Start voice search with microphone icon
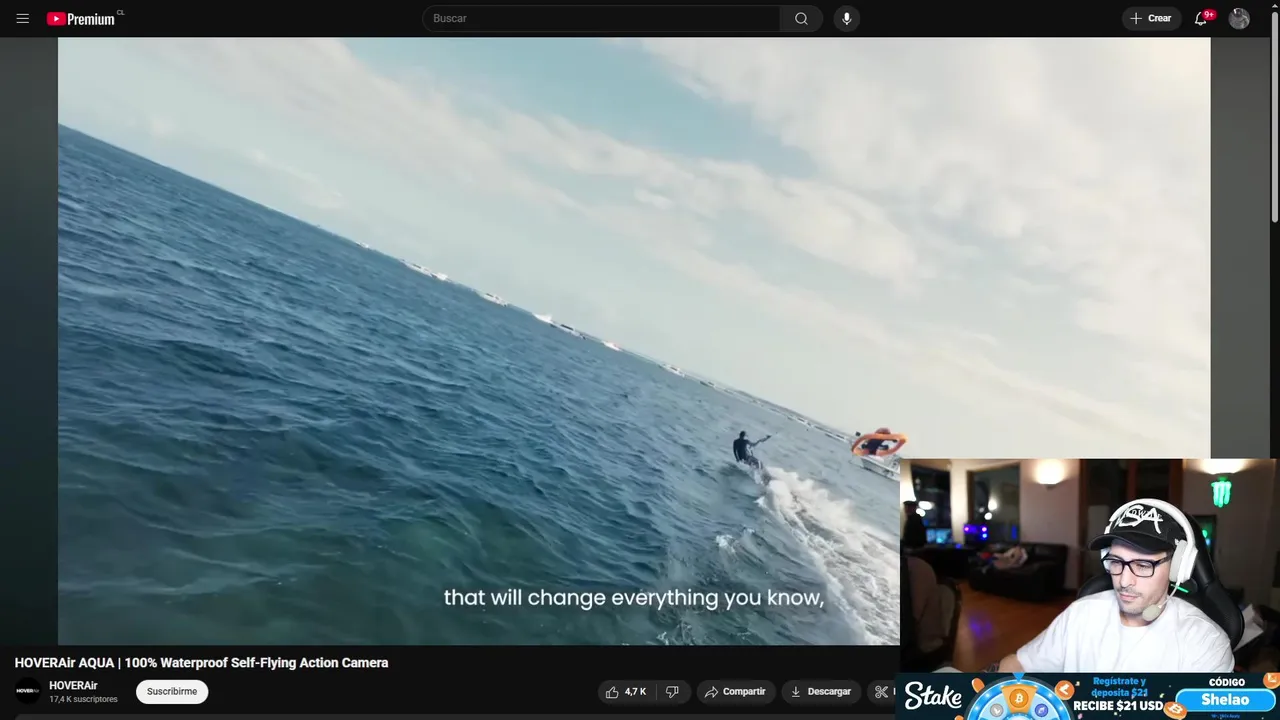 [847, 18]
